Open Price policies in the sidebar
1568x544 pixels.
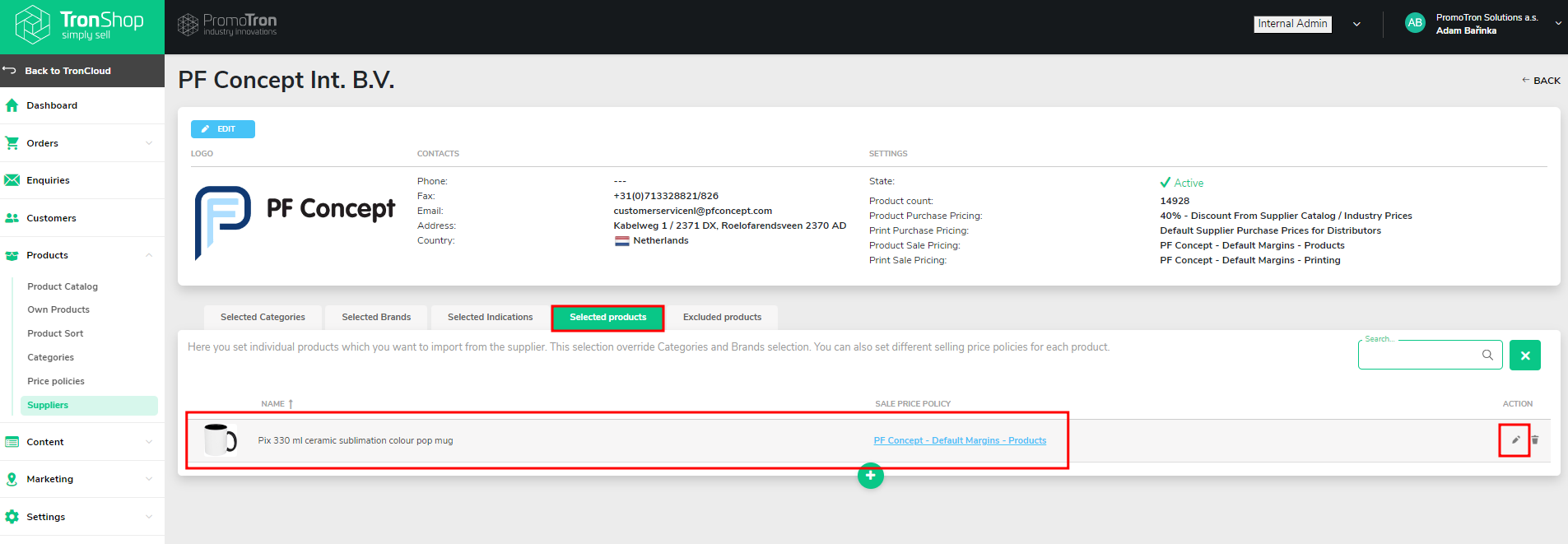[56, 381]
